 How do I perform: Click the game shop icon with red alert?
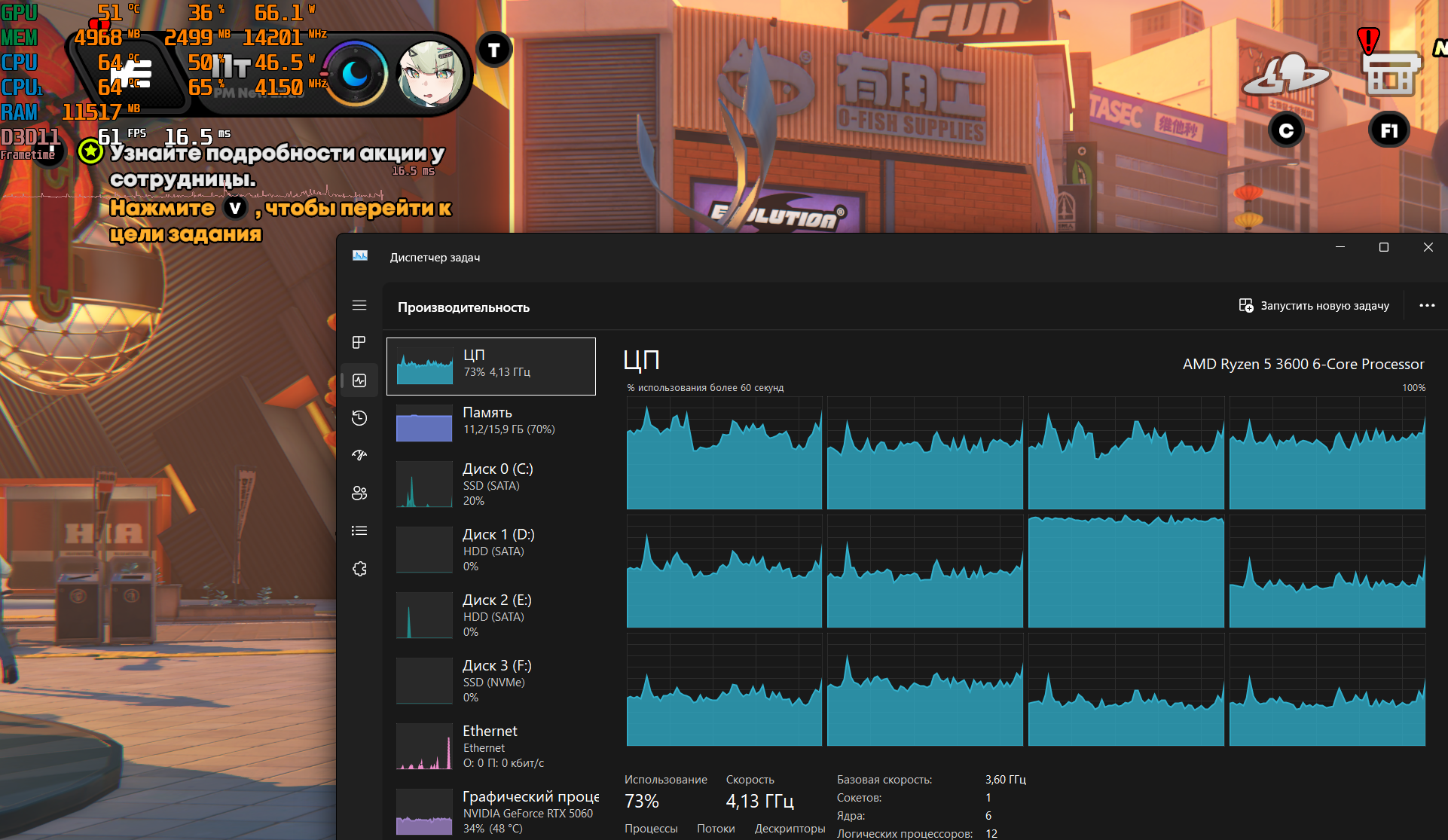[1390, 73]
